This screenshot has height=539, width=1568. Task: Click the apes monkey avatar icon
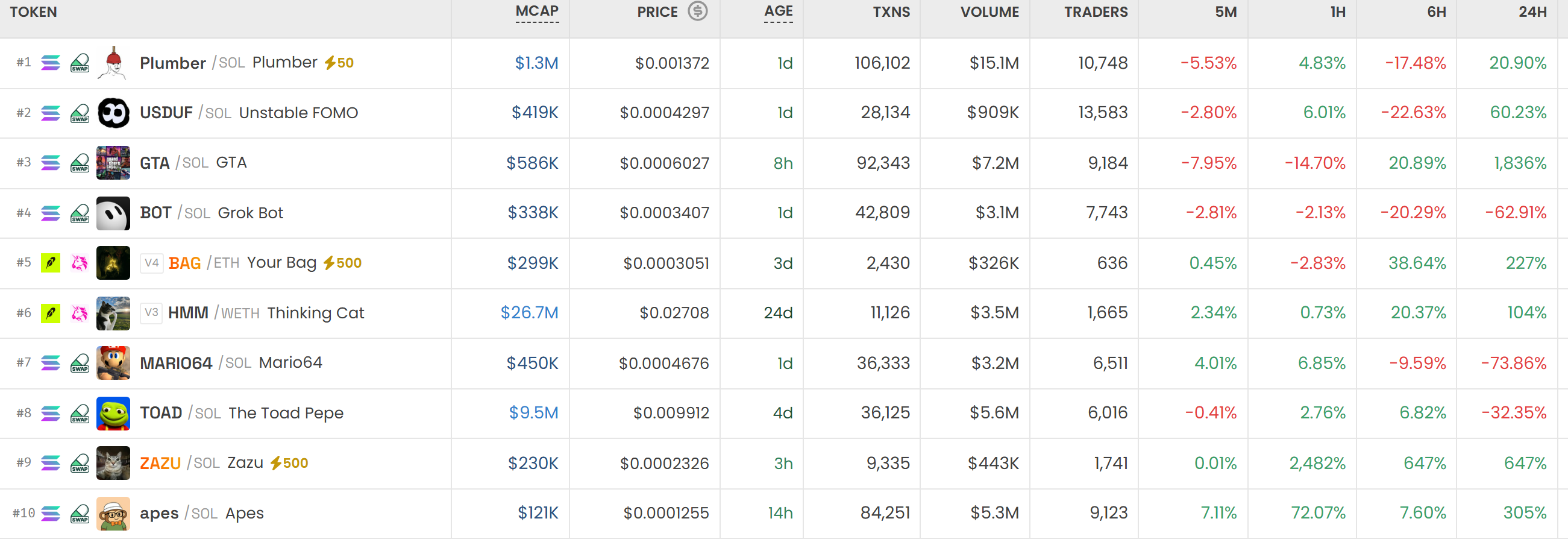(113, 514)
